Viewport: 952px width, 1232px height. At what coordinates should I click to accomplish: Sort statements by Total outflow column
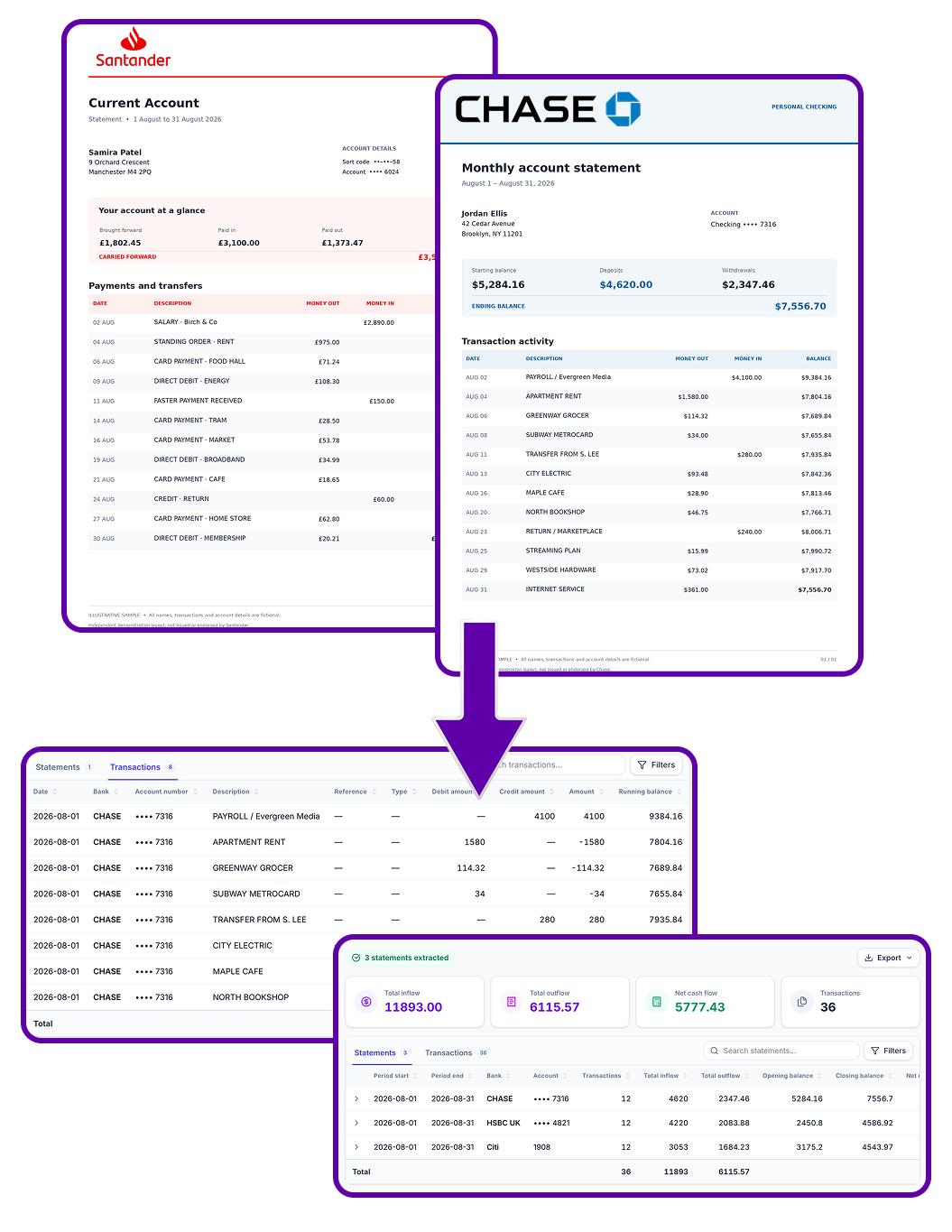pos(725,1076)
